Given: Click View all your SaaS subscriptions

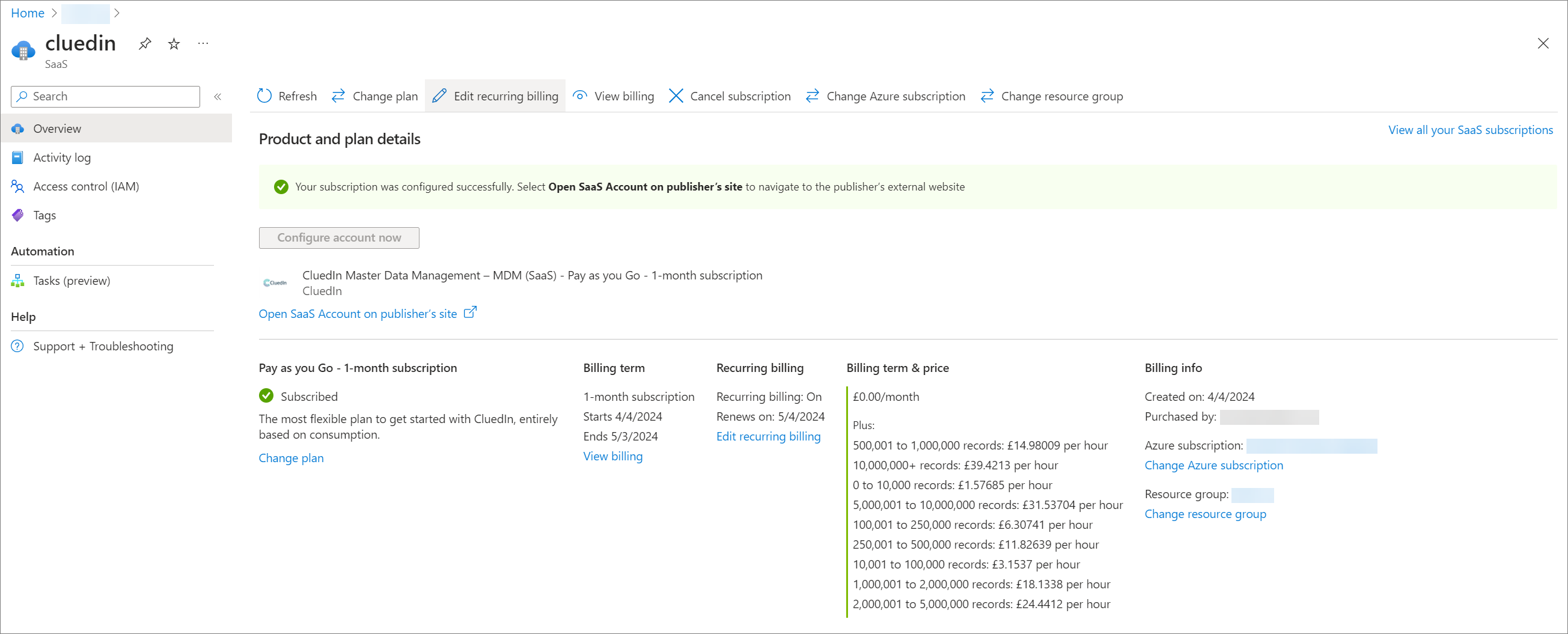Looking at the screenshot, I should coord(1470,130).
